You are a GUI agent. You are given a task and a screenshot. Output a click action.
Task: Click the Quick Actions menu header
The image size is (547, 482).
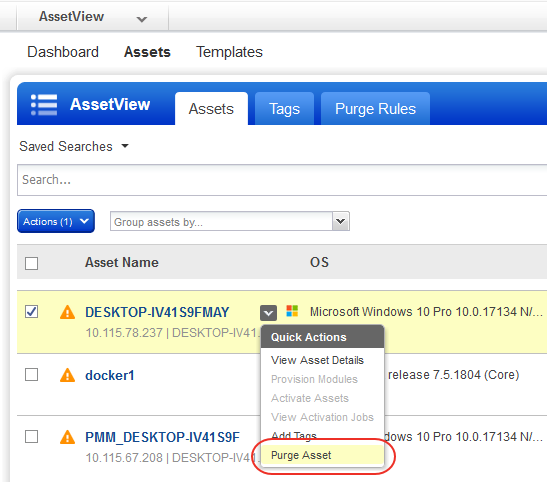(322, 337)
